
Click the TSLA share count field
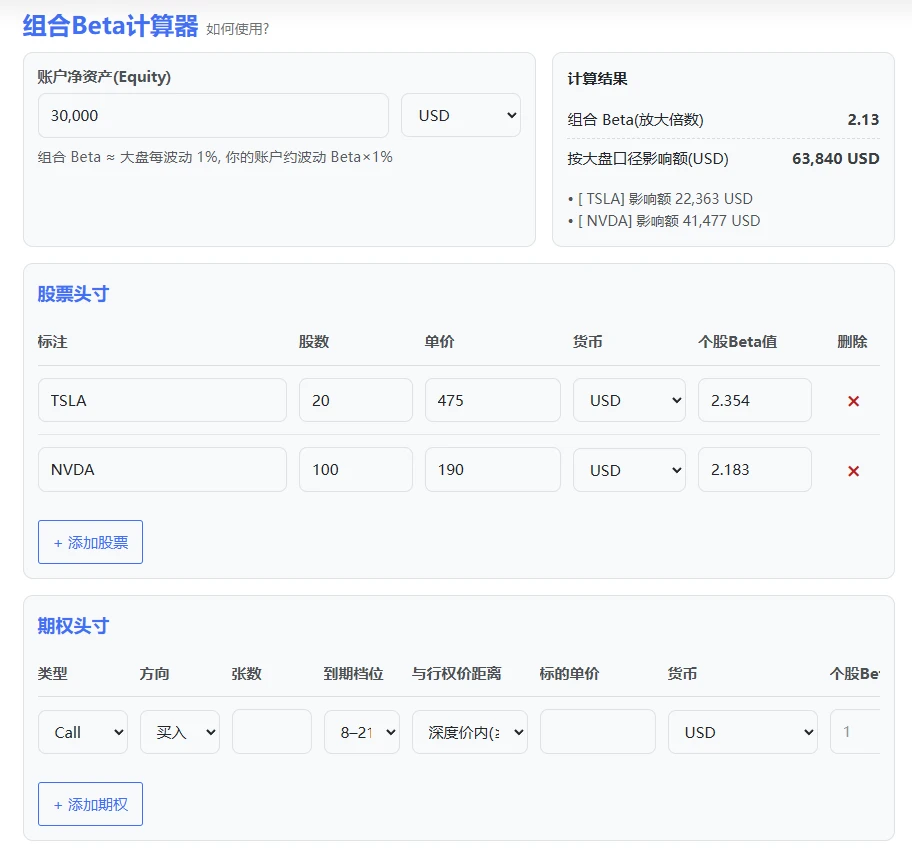click(355, 401)
